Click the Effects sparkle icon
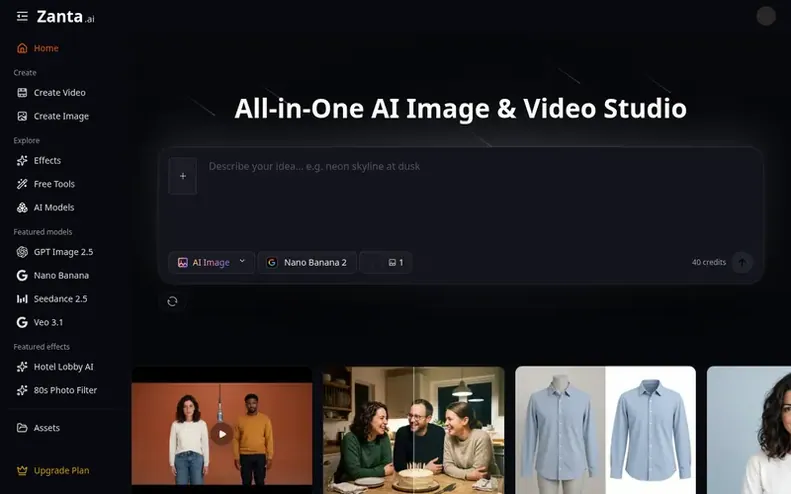Screen dimensions: 791x494 click(22, 160)
